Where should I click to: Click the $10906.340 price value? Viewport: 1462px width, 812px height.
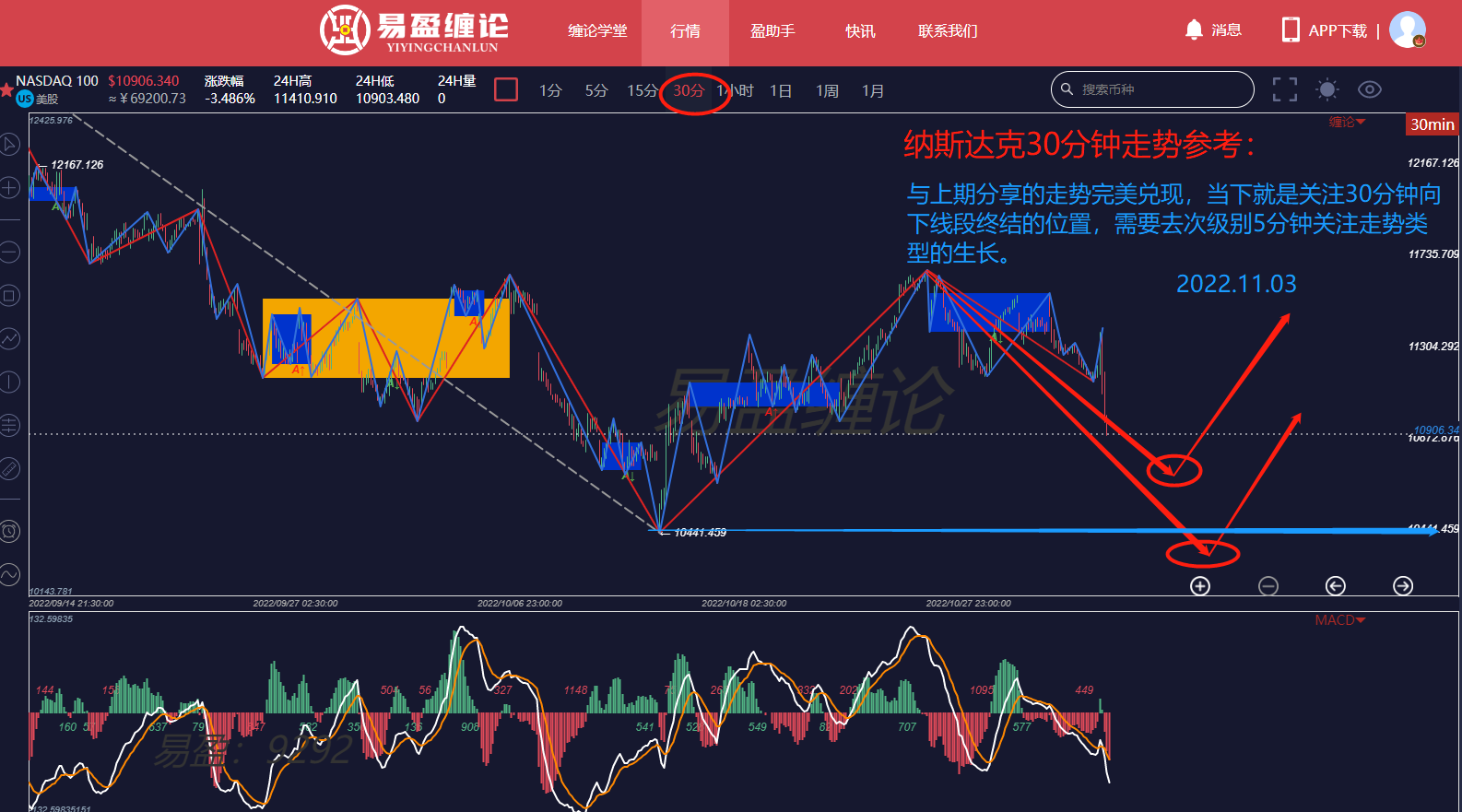pyautogui.click(x=144, y=81)
